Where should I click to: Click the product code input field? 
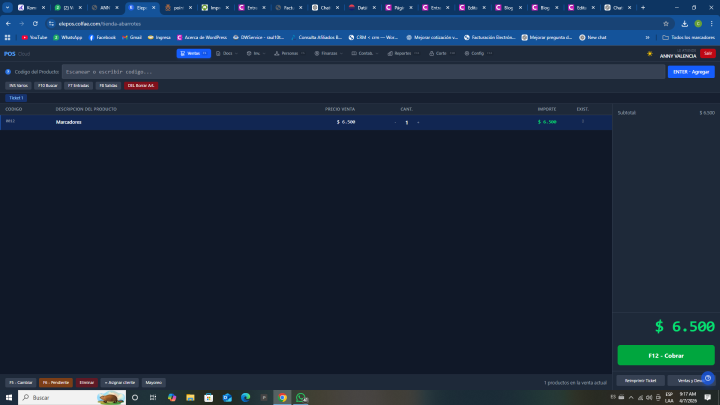coord(360,72)
